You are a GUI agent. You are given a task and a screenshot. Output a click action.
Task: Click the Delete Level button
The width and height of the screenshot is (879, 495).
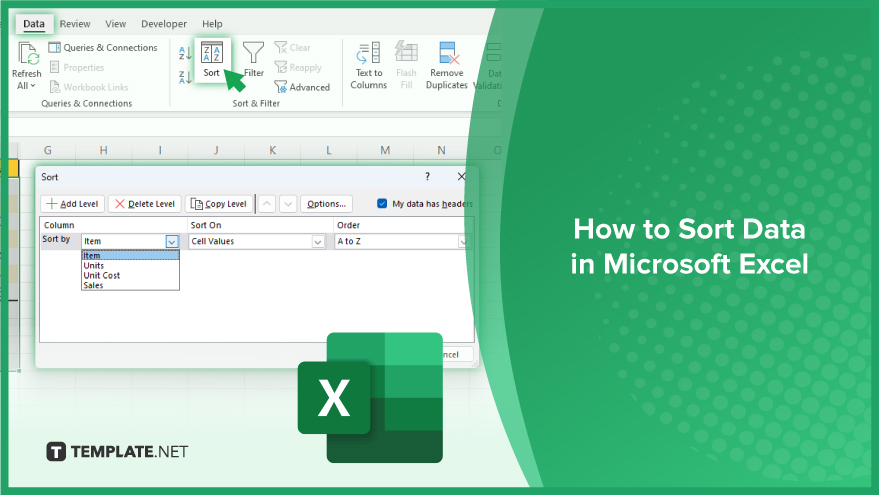pyautogui.click(x=145, y=204)
